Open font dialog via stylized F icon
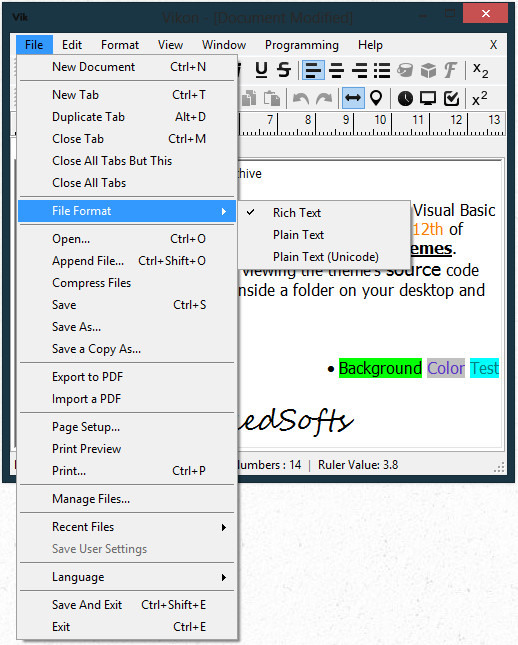 451,70
